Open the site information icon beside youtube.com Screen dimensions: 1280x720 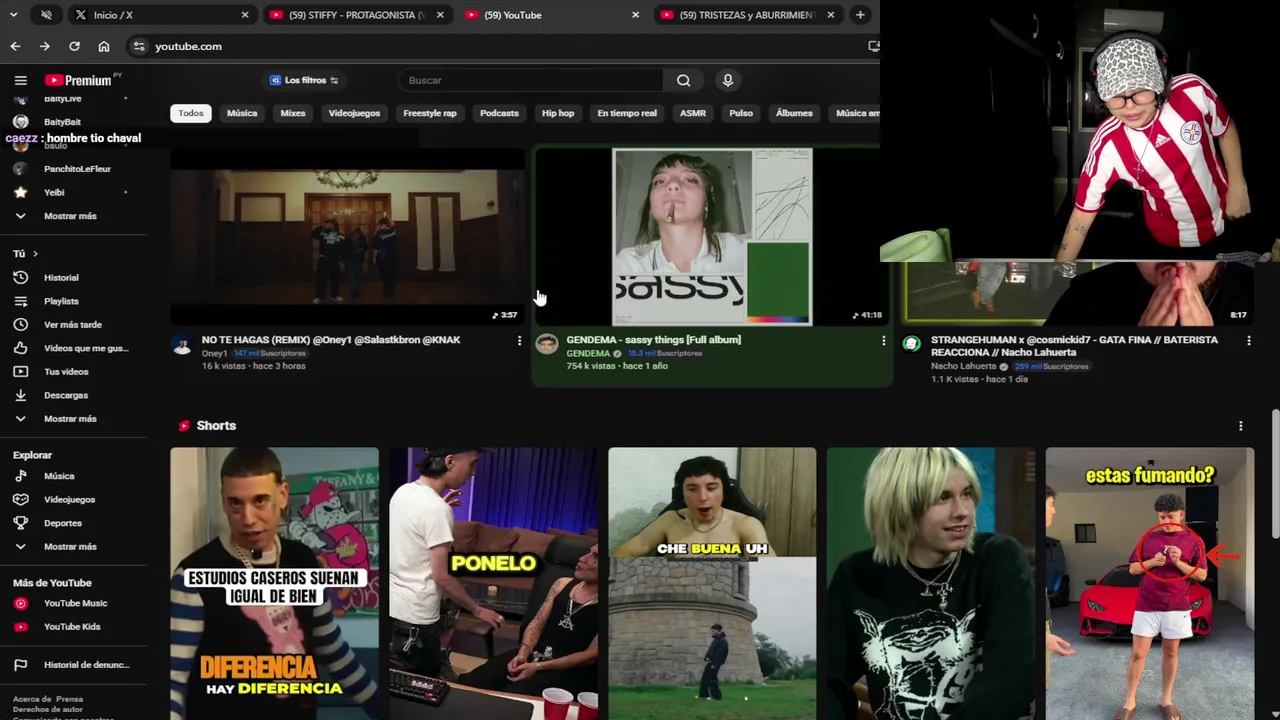(x=139, y=46)
